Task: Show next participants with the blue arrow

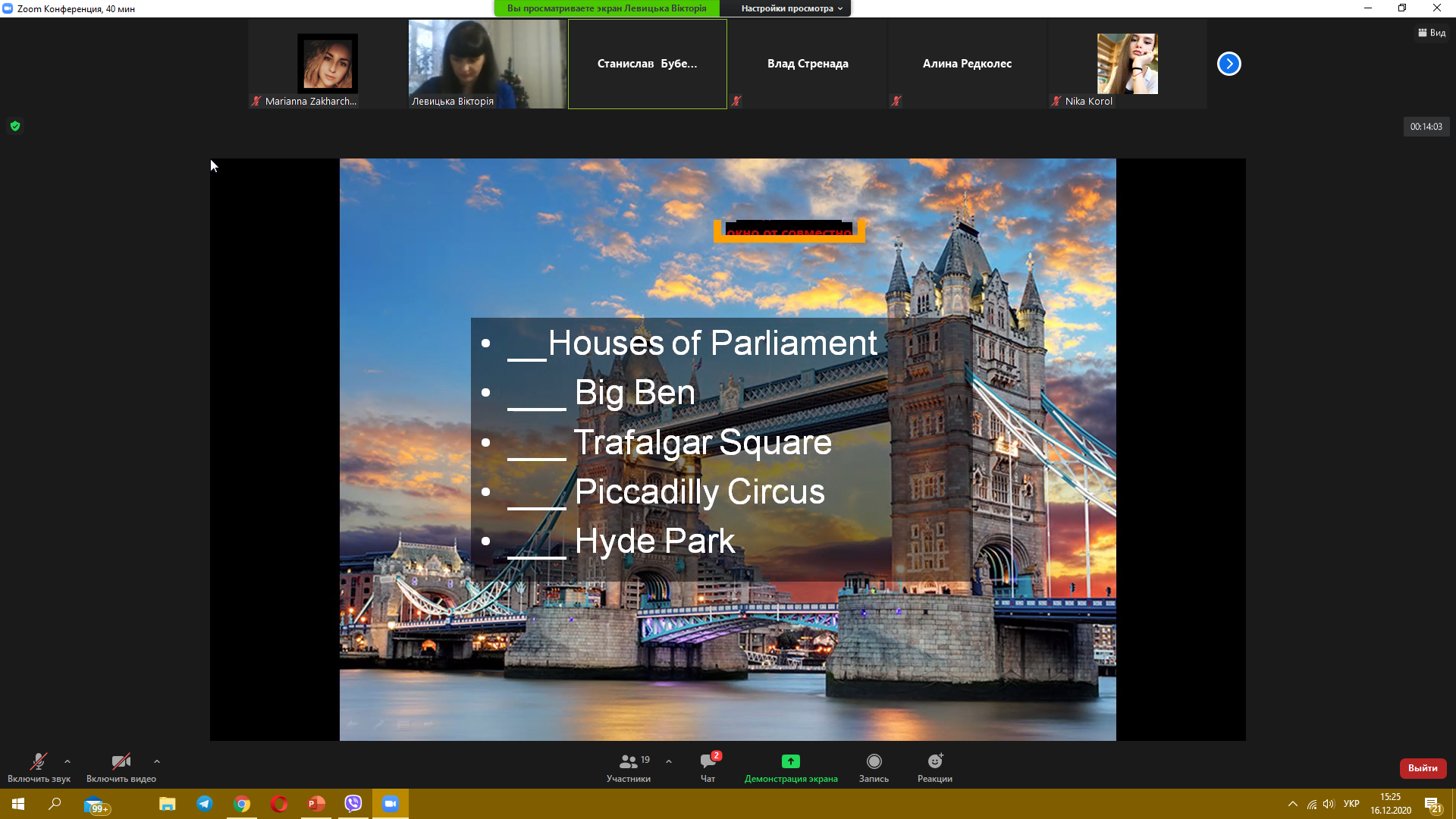Action: point(1228,64)
